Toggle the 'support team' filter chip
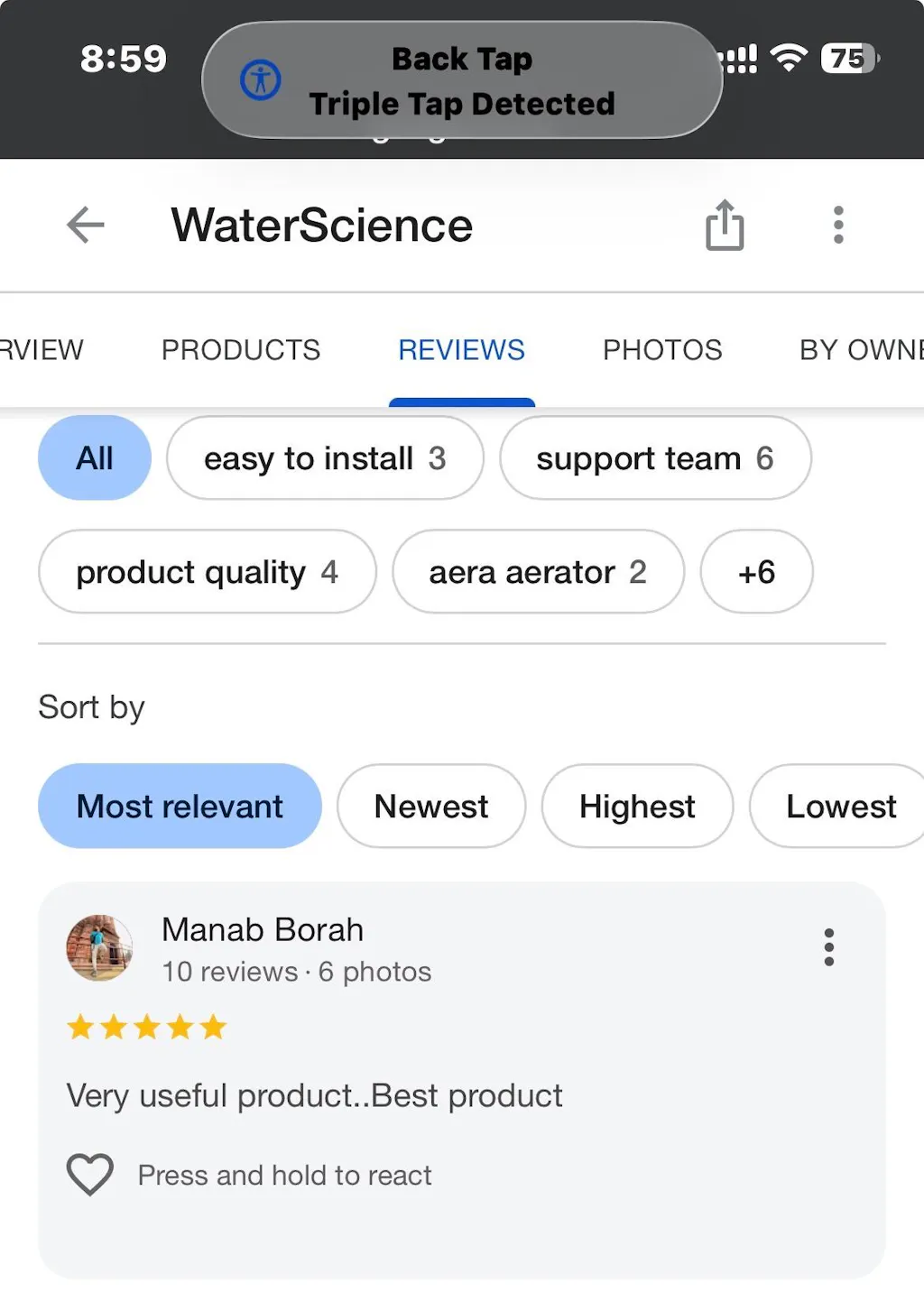924x1301 pixels. point(655,458)
